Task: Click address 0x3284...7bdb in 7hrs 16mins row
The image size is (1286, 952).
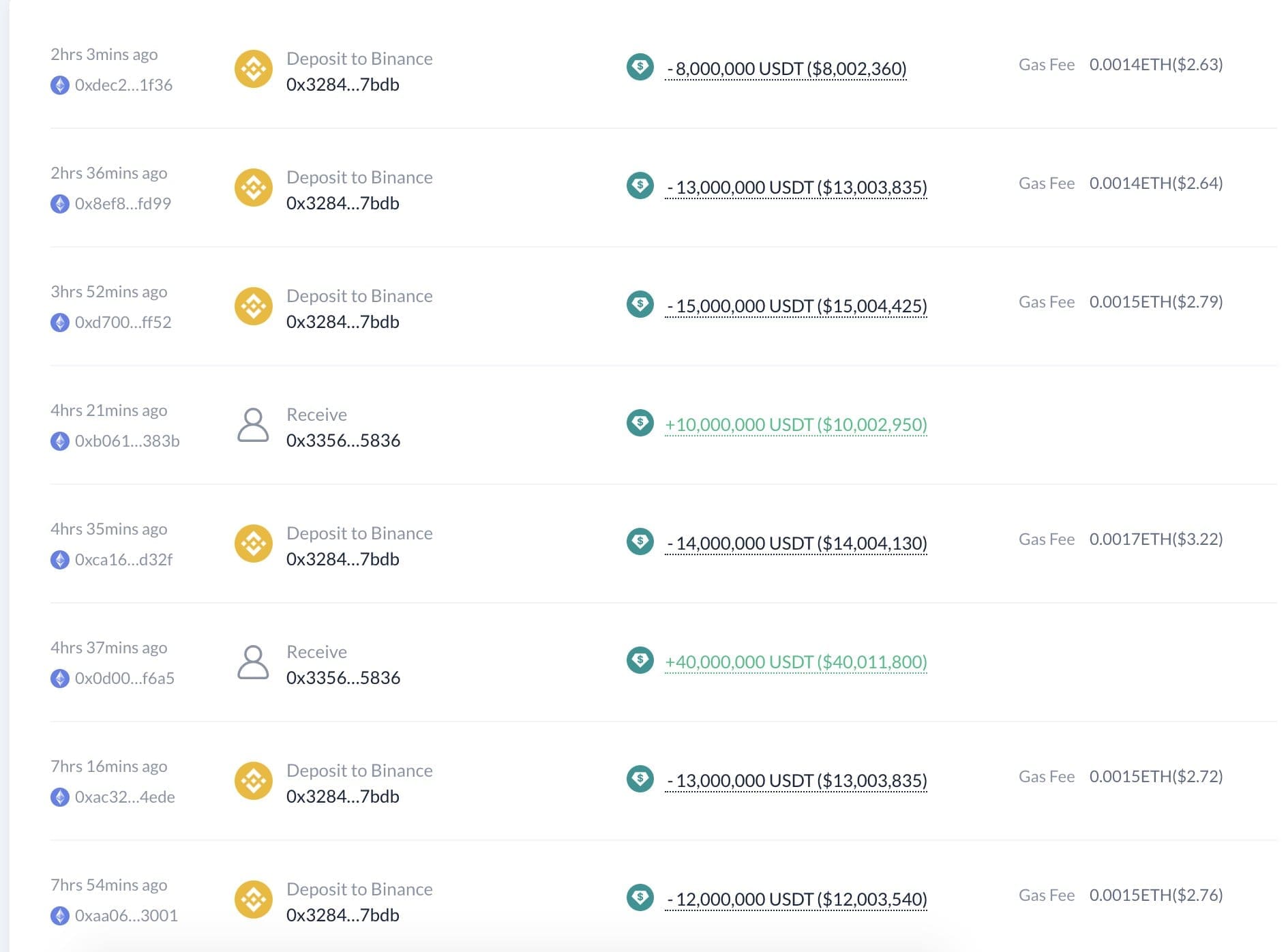Action: (343, 797)
